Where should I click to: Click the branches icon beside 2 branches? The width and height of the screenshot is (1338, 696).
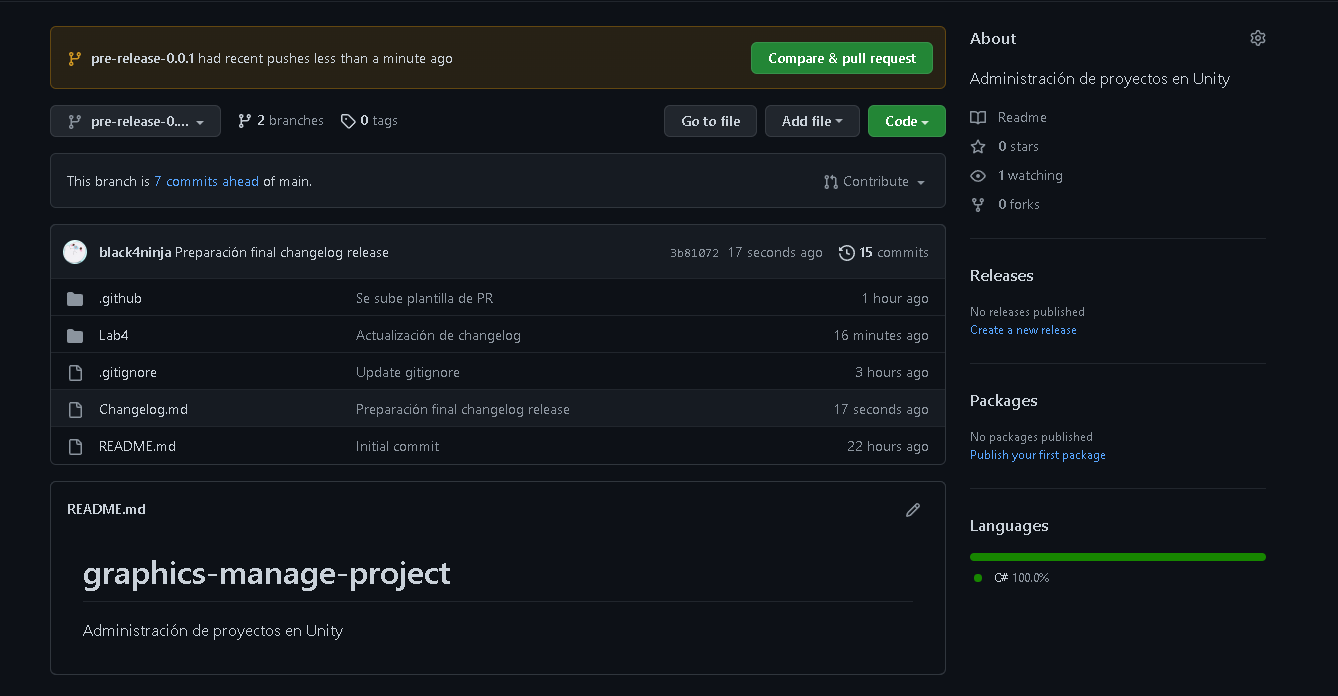tap(245, 121)
